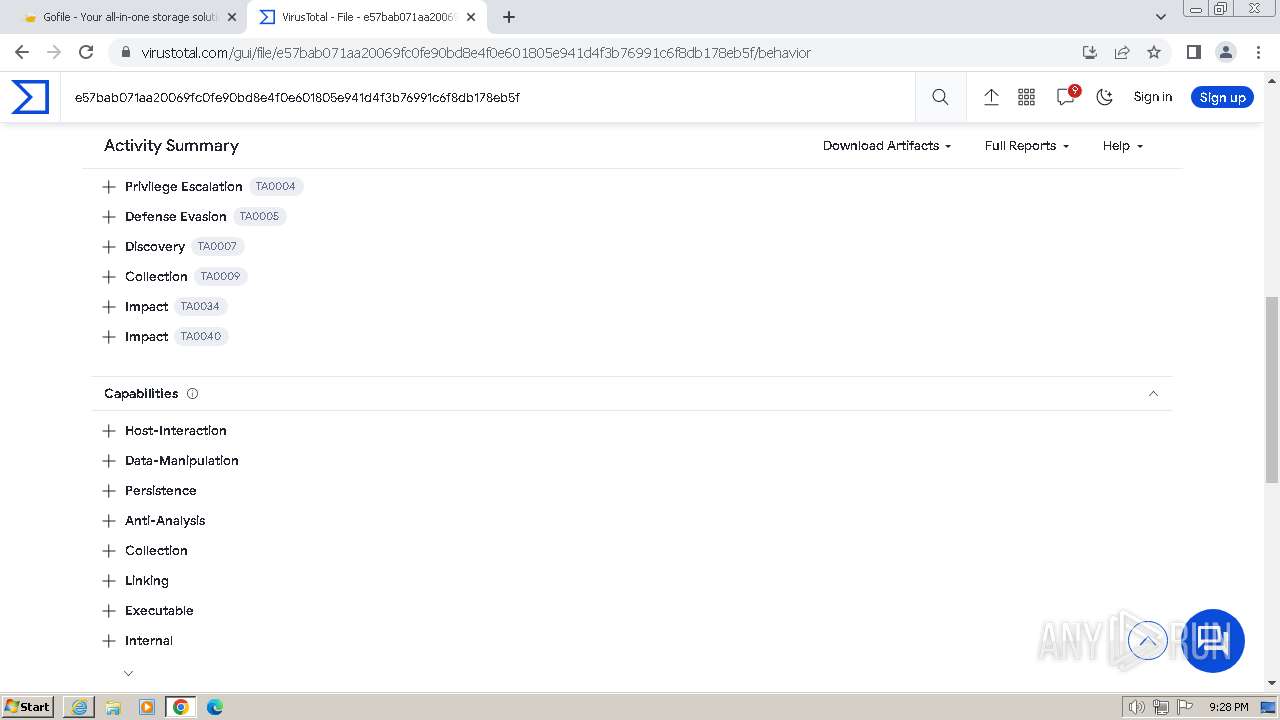Click the Start button
The image size is (1280, 720).
[x=28, y=707]
